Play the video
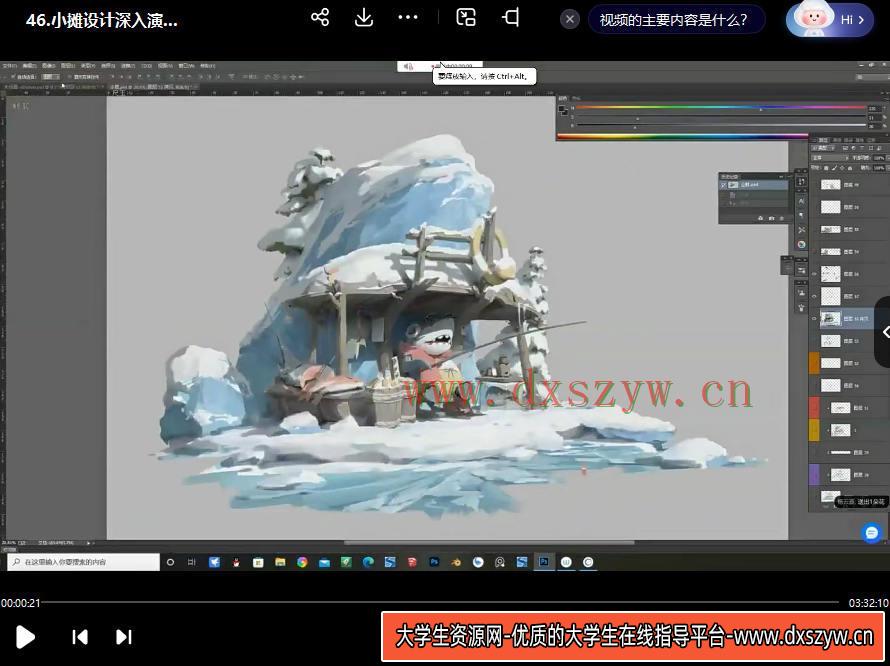This screenshot has width=890, height=666. (x=25, y=636)
